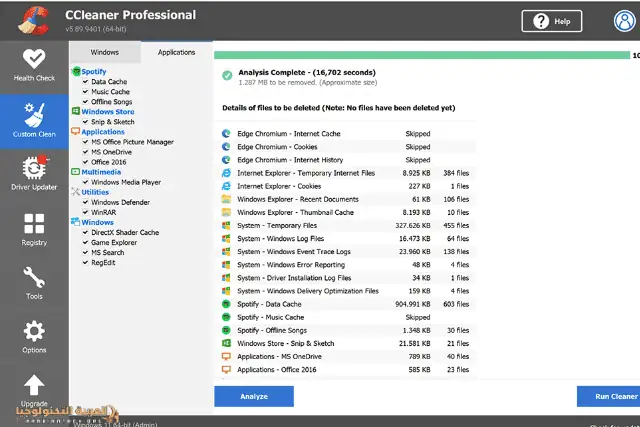Image resolution: width=640 pixels, height=427 pixels.
Task: Uncheck the MS OneDrive checkbox
Action: click(x=85, y=152)
